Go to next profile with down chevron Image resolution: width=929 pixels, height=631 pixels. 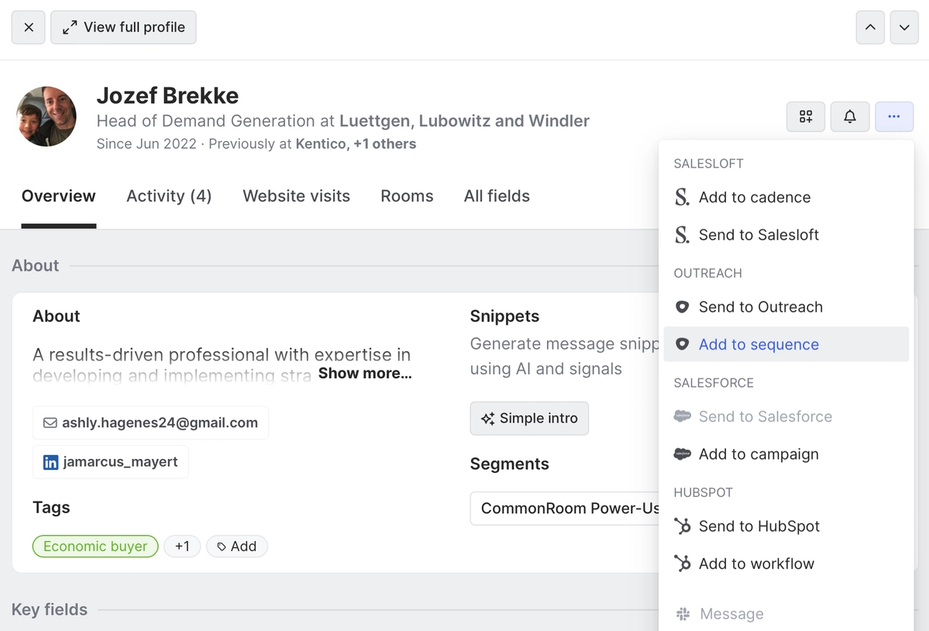click(x=904, y=27)
